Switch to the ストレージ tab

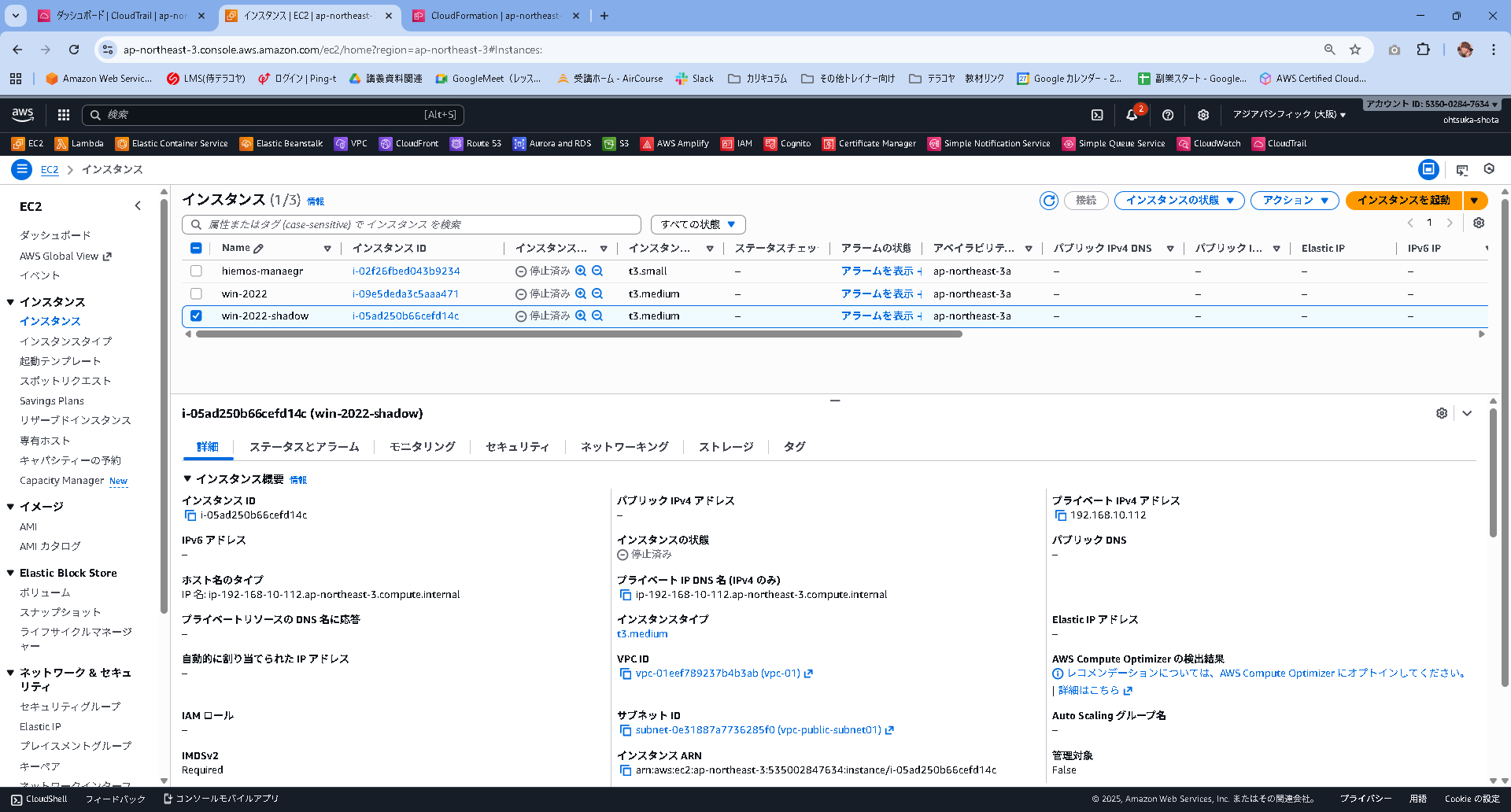[x=726, y=447]
